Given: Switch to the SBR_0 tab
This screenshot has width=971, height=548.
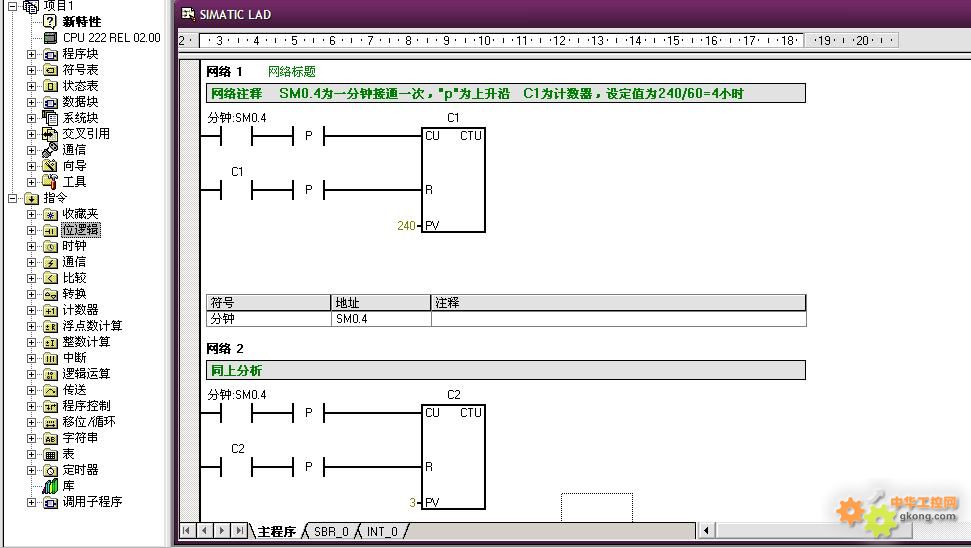Looking at the screenshot, I should coord(331,531).
